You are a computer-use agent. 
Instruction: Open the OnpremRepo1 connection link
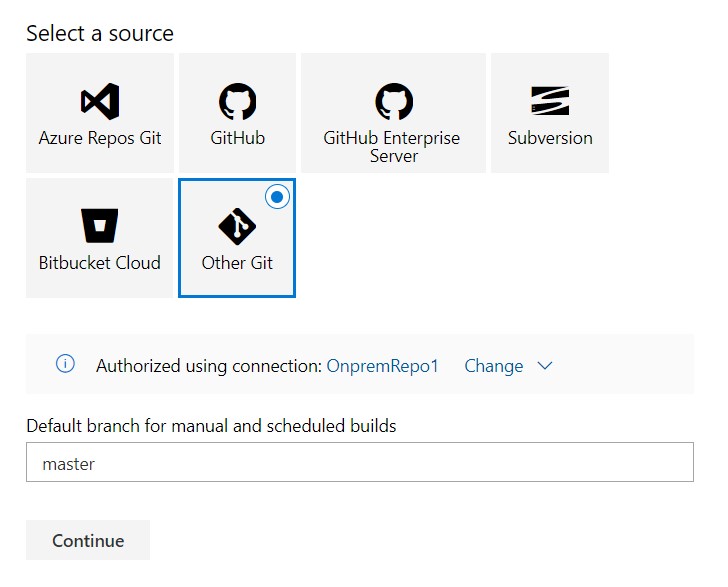pyautogui.click(x=383, y=366)
